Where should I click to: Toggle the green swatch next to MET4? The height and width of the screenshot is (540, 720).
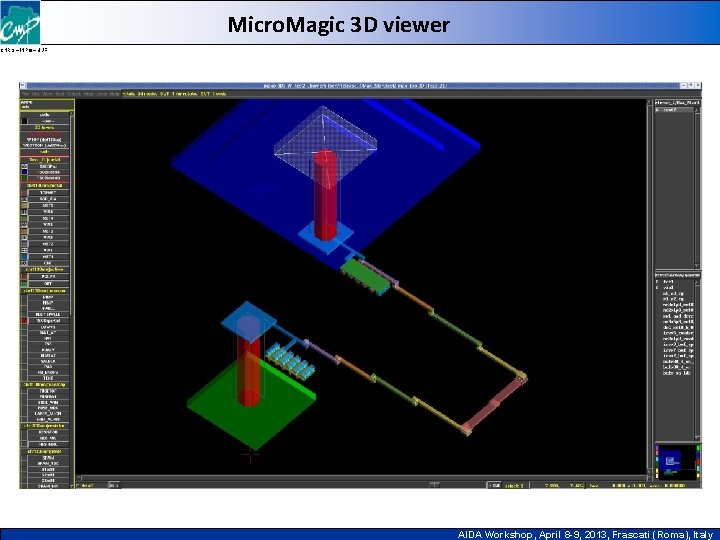(24, 218)
